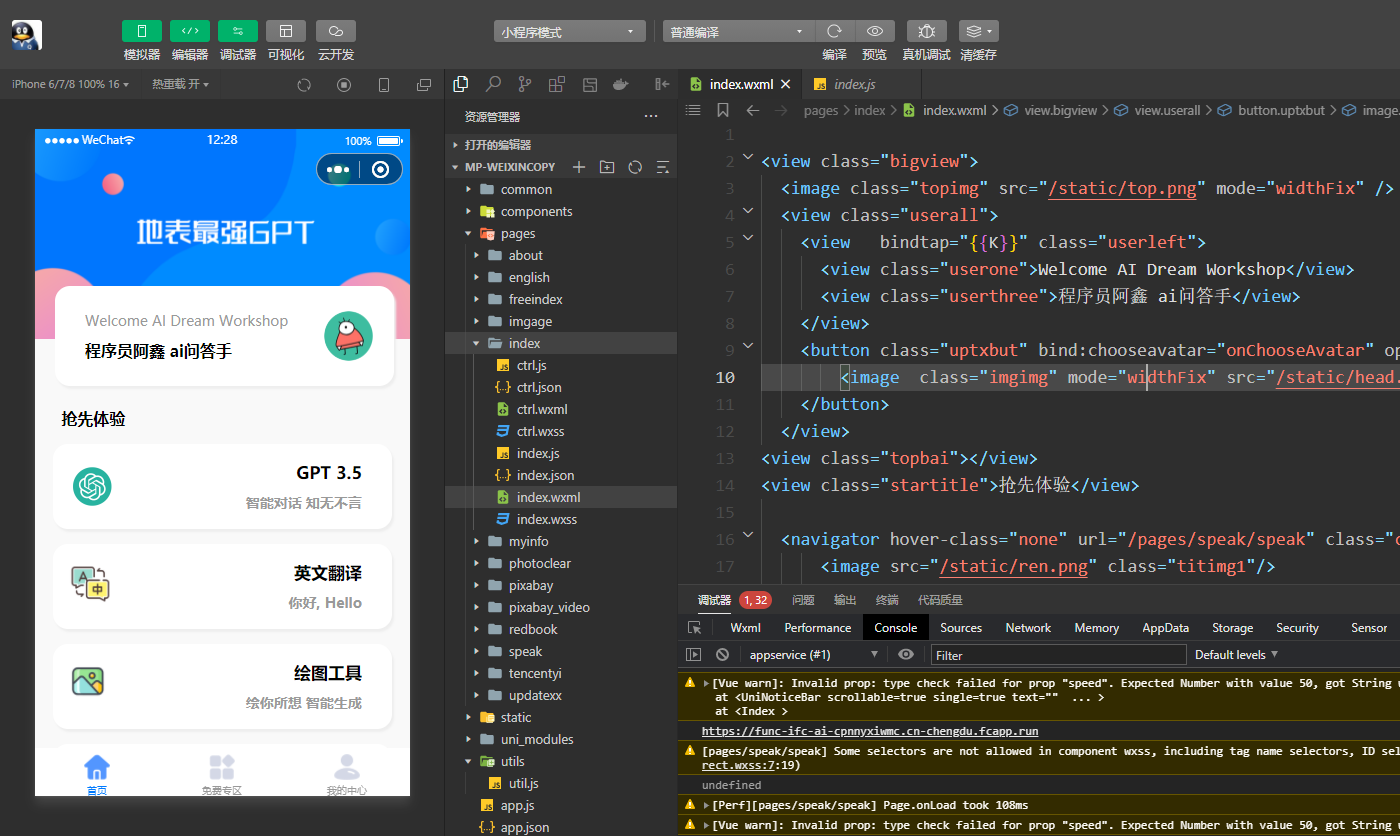This screenshot has width=1400, height=836.
Task: Refresh the file explorer tree
Action: 634,167
